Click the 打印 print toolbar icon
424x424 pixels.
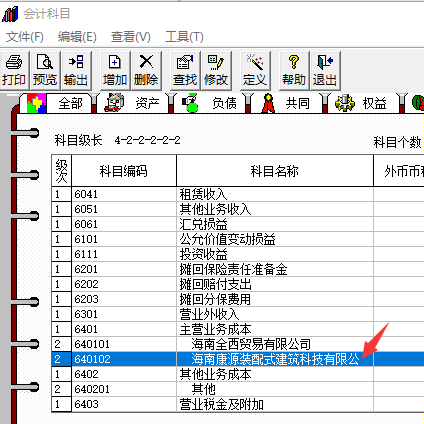coord(14,71)
